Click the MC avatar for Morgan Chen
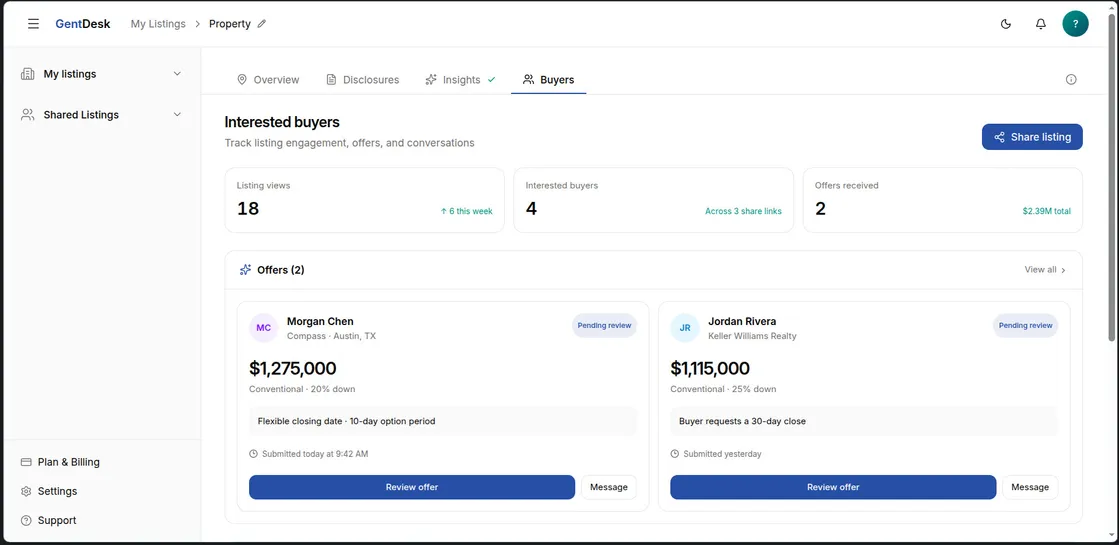Screen dimensions: 1119x545 pos(263,328)
